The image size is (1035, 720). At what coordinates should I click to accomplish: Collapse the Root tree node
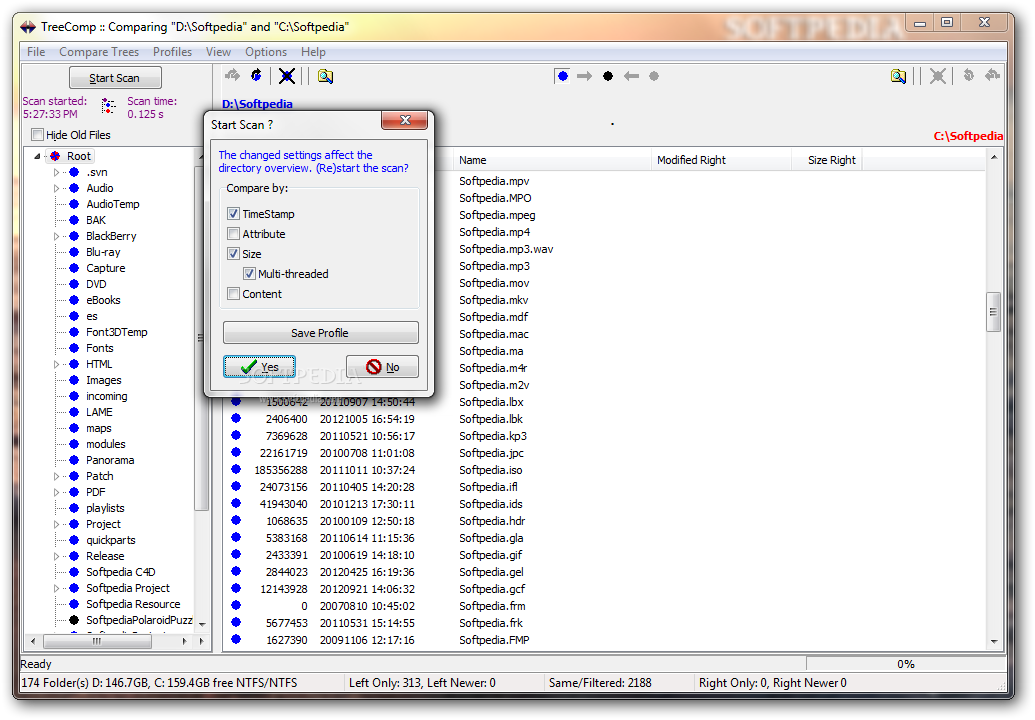pyautogui.click(x=37, y=156)
